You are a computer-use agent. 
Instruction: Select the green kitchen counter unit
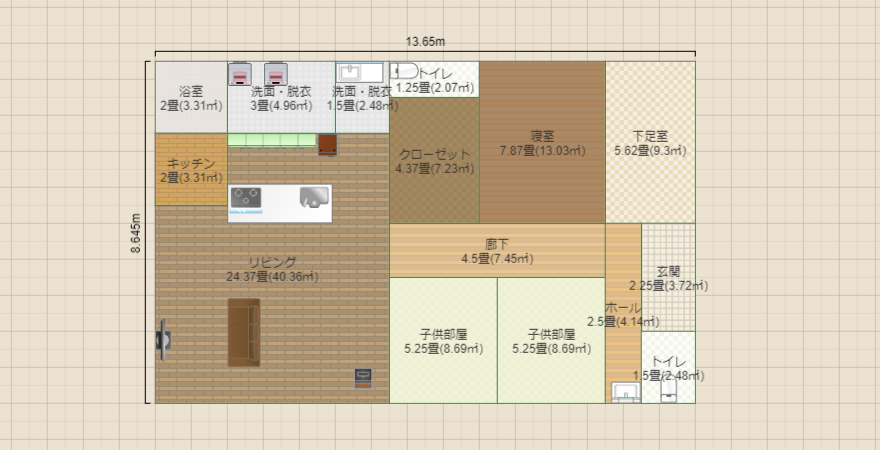(272, 141)
